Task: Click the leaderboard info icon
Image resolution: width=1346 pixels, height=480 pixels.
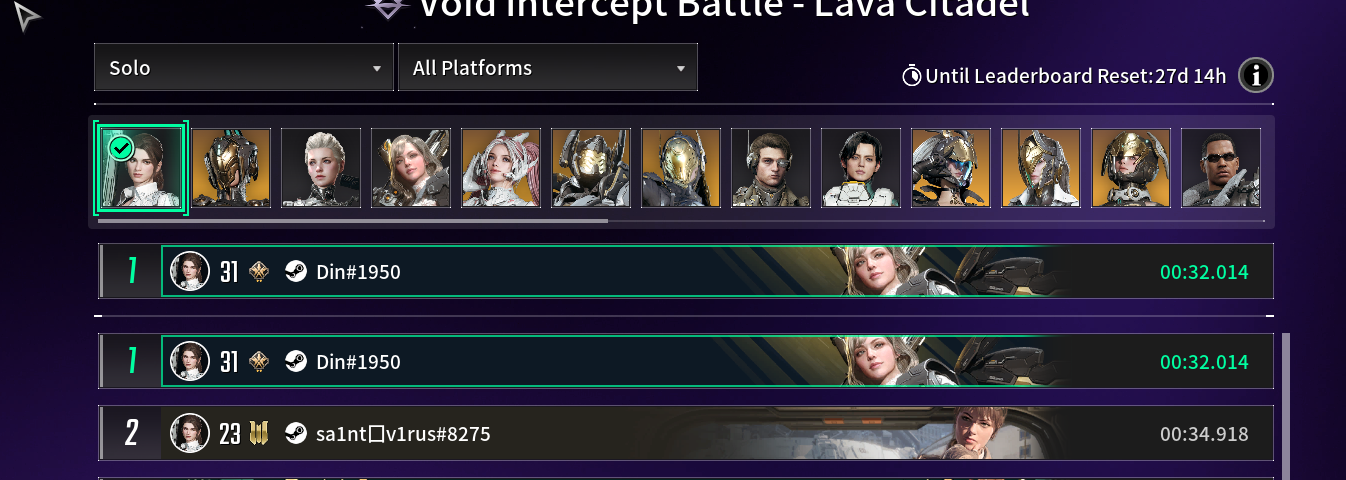Action: click(1256, 75)
